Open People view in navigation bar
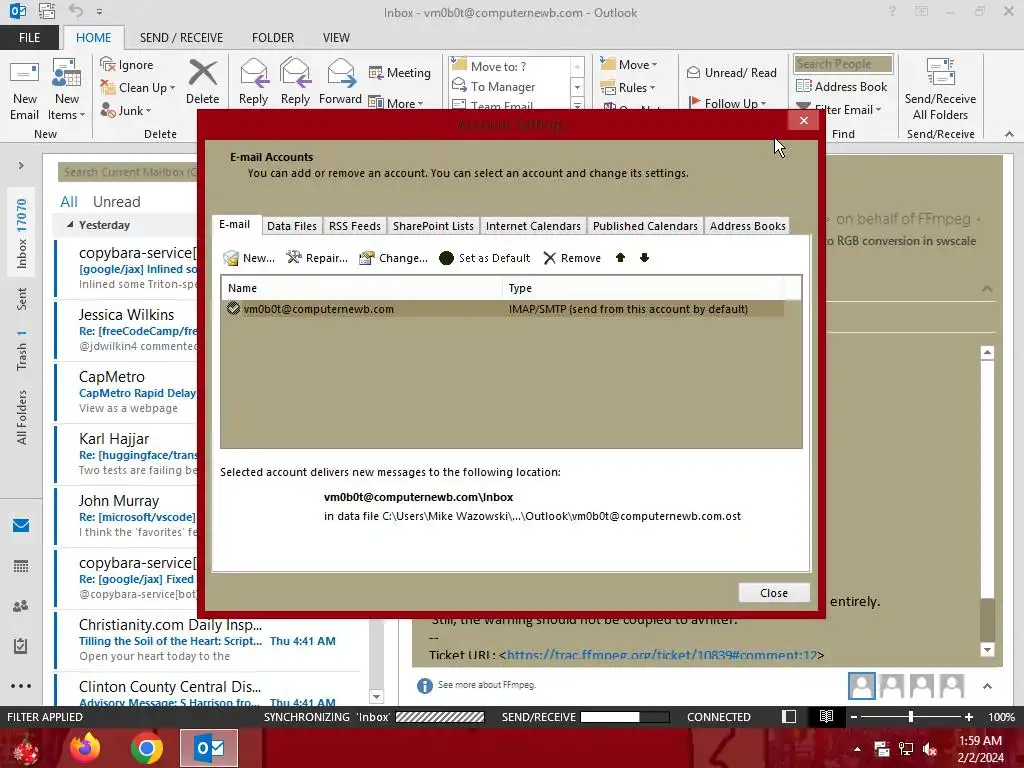This screenshot has height=768, width=1024. point(21,606)
